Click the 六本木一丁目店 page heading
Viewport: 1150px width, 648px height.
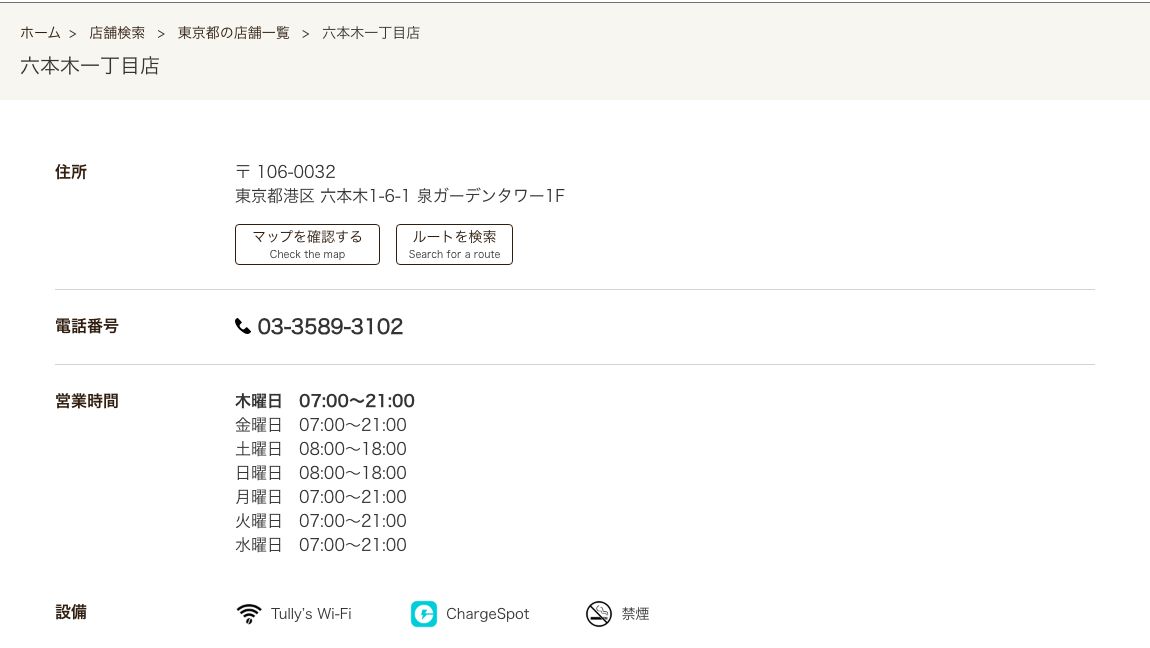pyautogui.click(x=89, y=66)
